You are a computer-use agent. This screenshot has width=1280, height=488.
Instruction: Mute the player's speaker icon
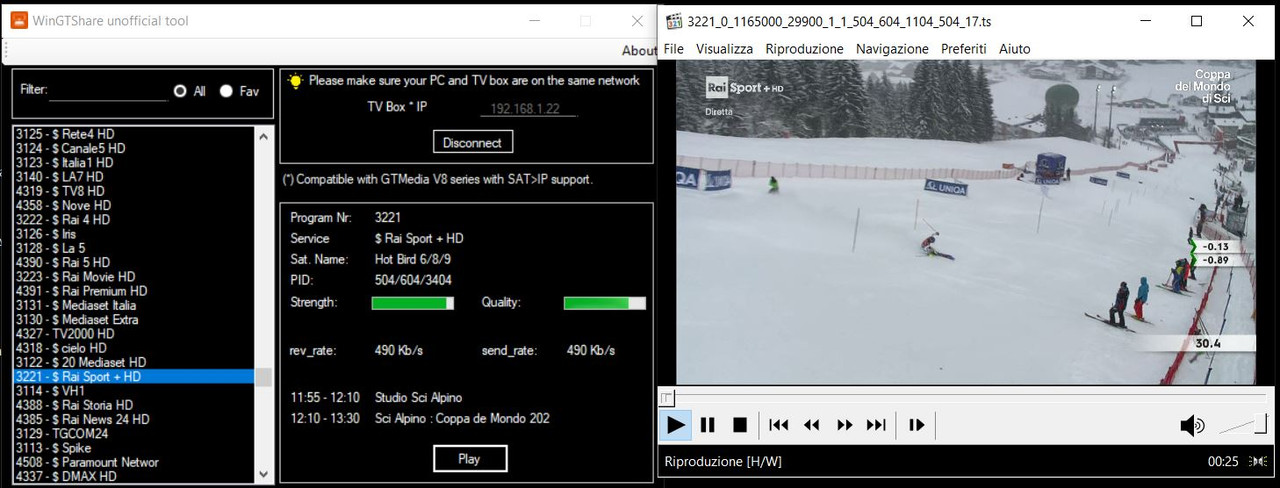tap(1191, 426)
